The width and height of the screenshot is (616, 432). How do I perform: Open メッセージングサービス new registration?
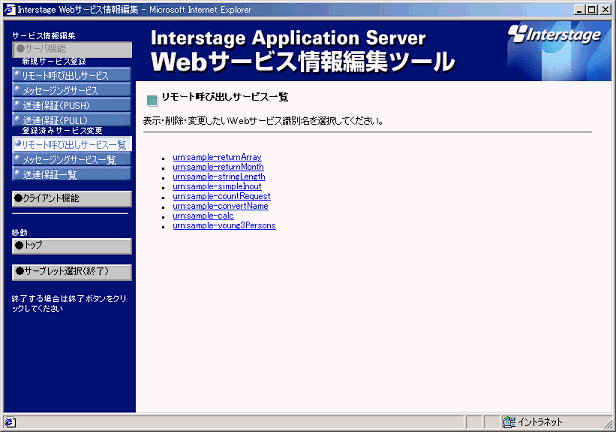coord(72,90)
